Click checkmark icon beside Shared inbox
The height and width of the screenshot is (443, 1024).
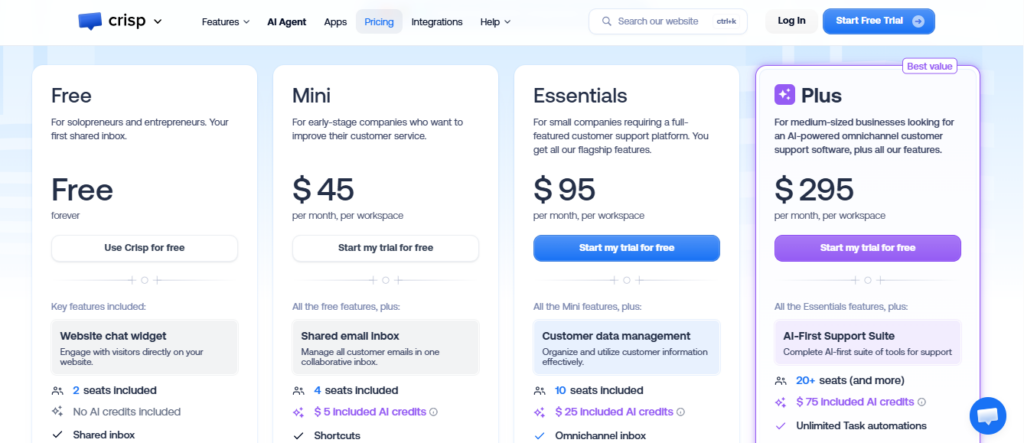click(x=57, y=435)
